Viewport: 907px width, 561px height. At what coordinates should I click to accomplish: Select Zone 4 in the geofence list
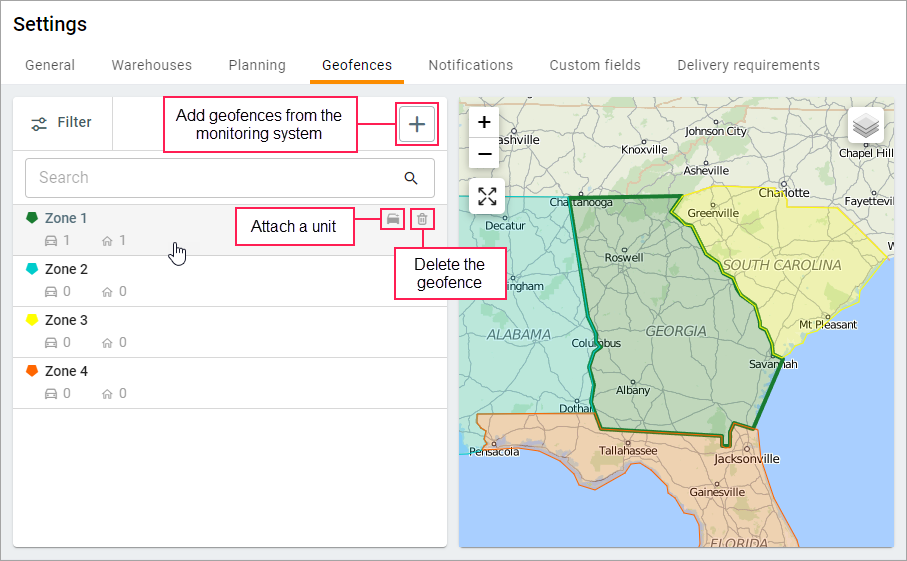[x=66, y=371]
